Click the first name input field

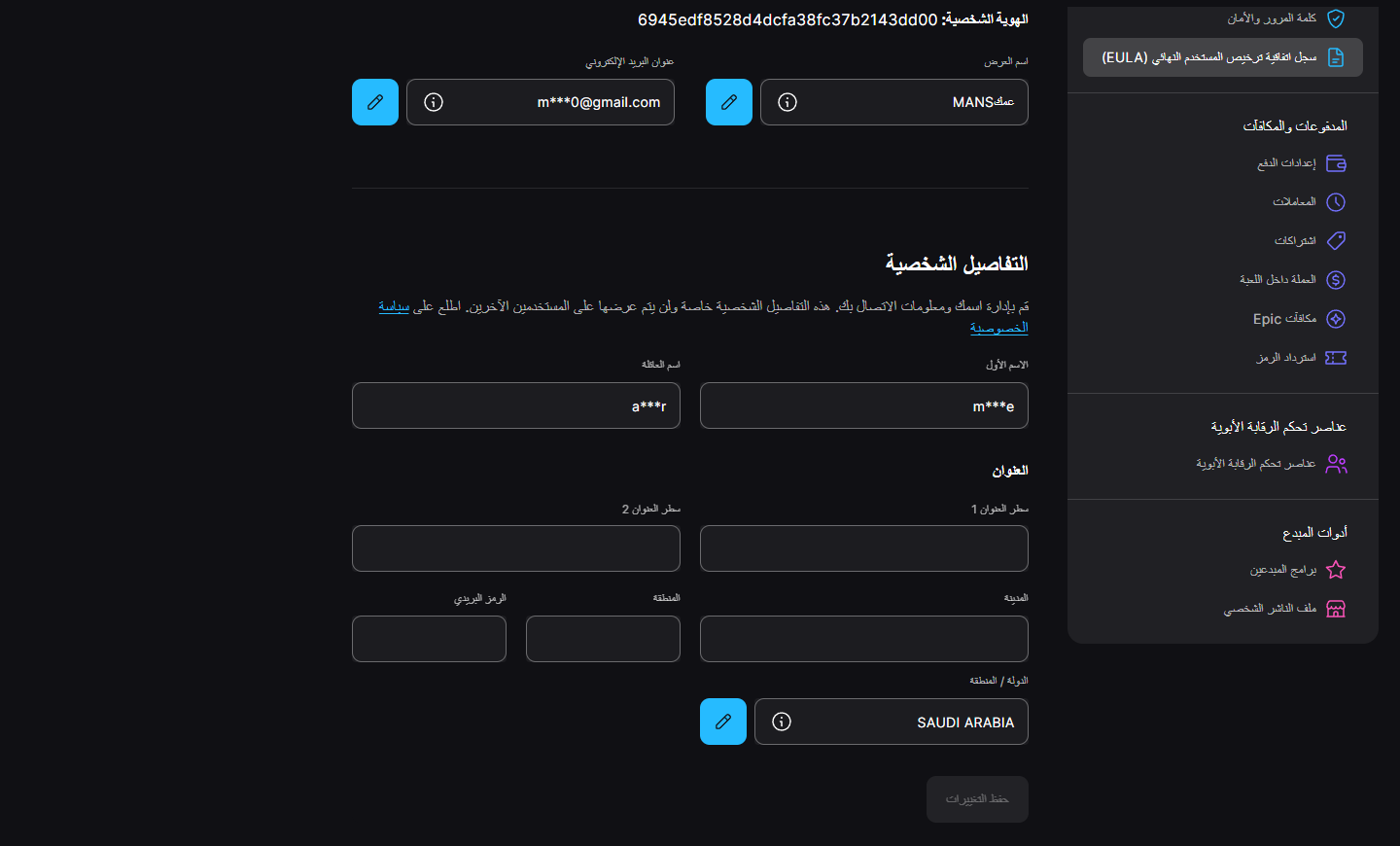tap(863, 405)
